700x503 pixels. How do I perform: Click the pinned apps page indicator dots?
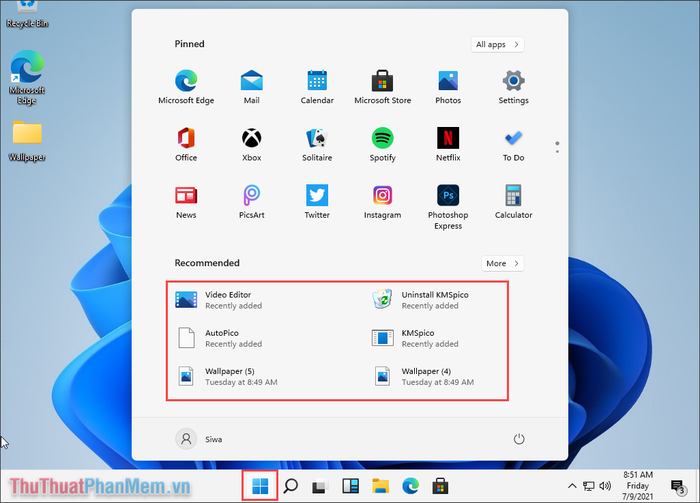(557, 147)
